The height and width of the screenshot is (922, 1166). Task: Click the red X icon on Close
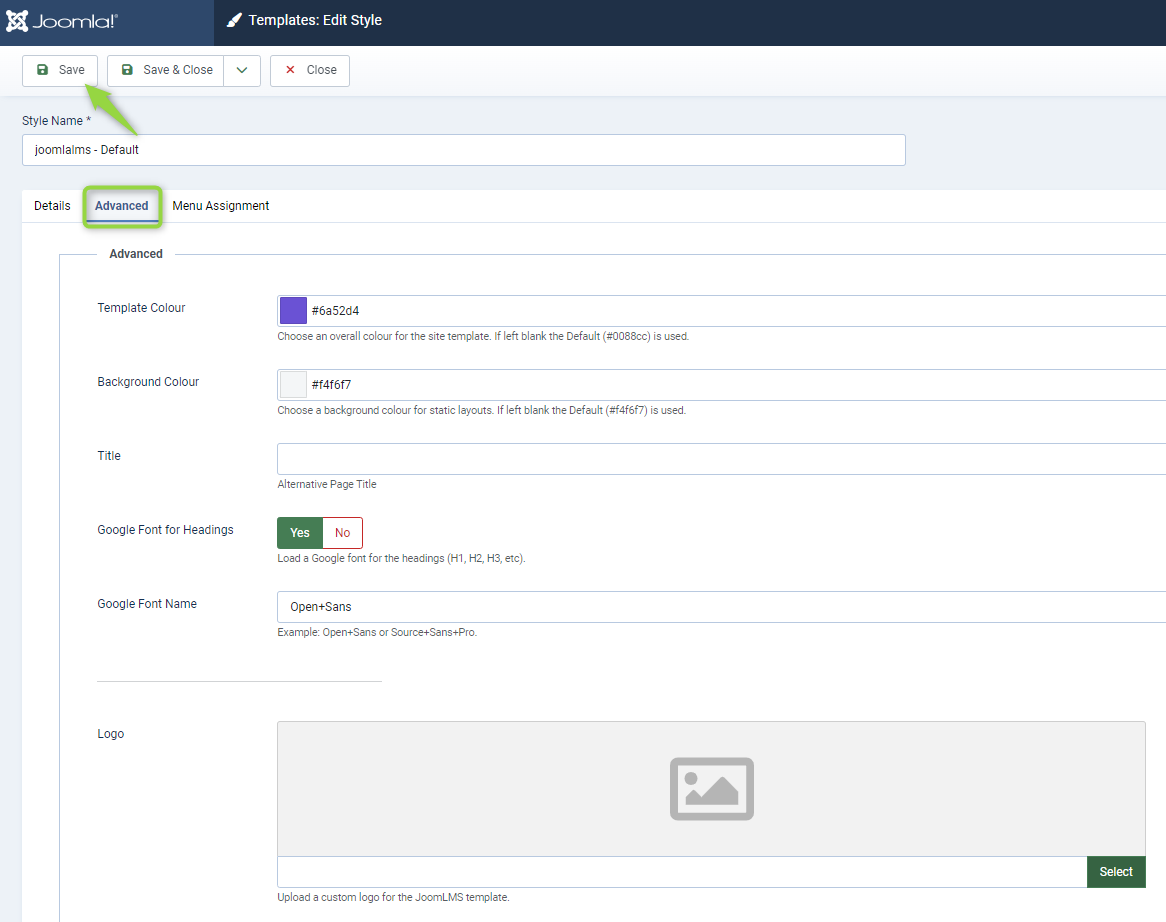[290, 70]
